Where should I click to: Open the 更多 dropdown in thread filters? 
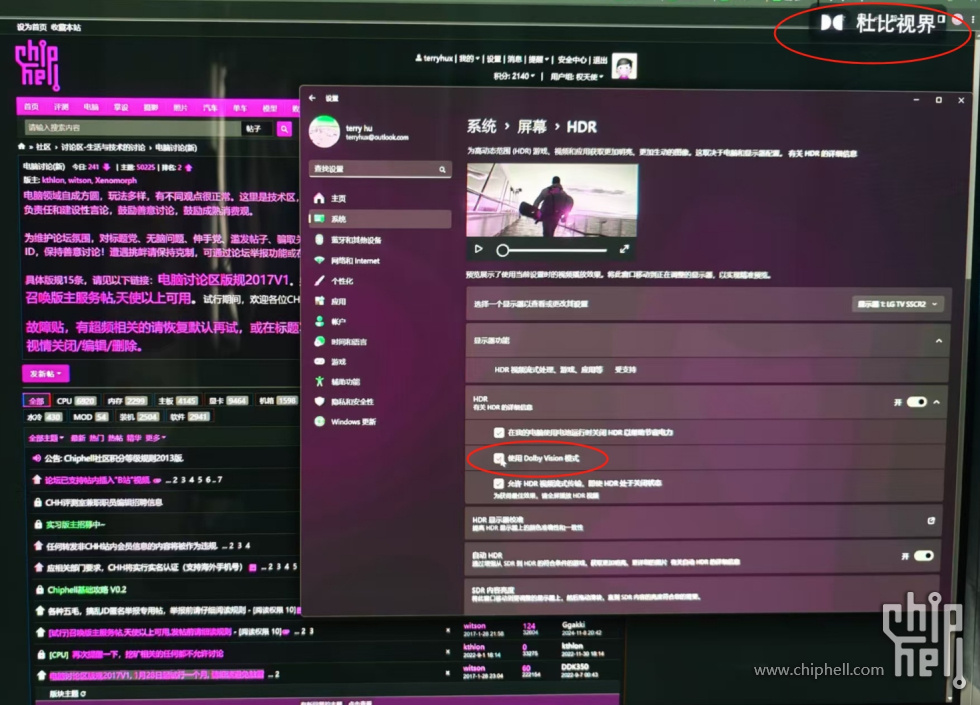156,438
